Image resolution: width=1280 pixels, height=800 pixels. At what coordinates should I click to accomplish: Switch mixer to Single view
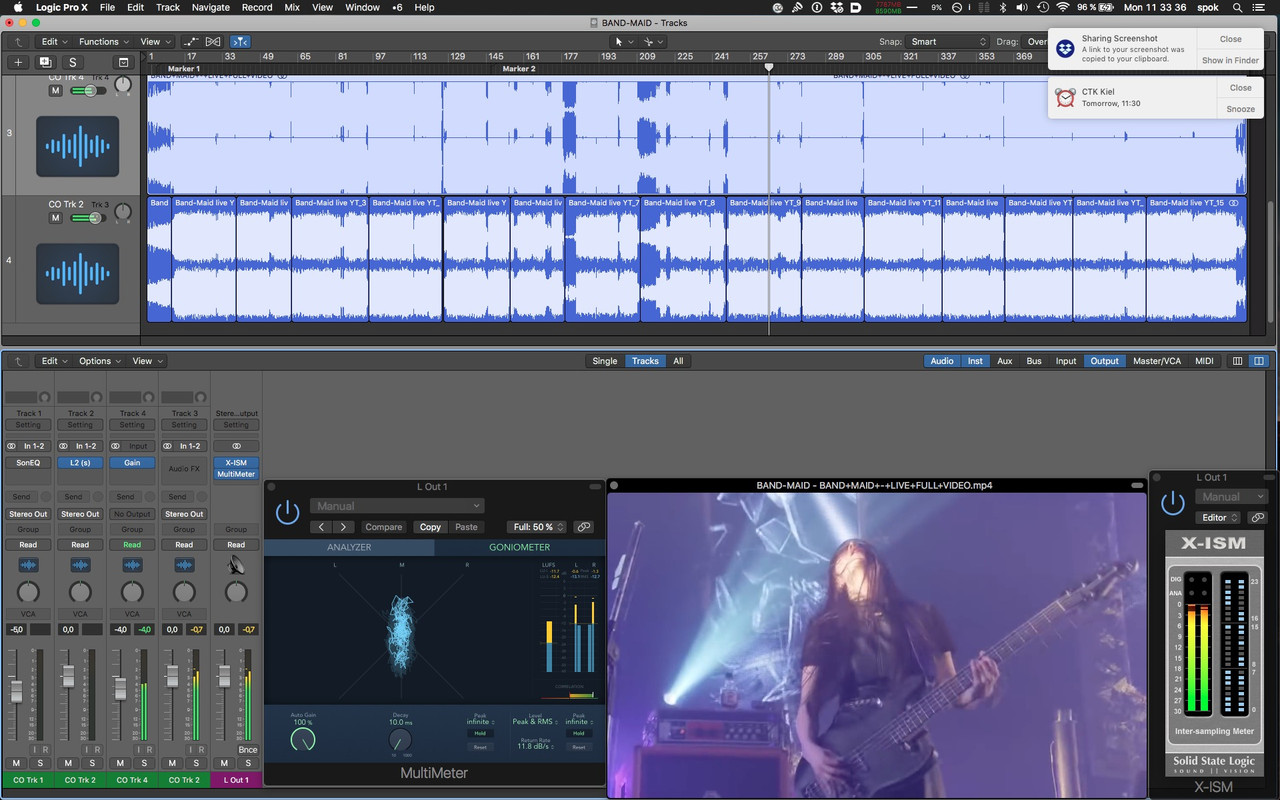click(605, 361)
